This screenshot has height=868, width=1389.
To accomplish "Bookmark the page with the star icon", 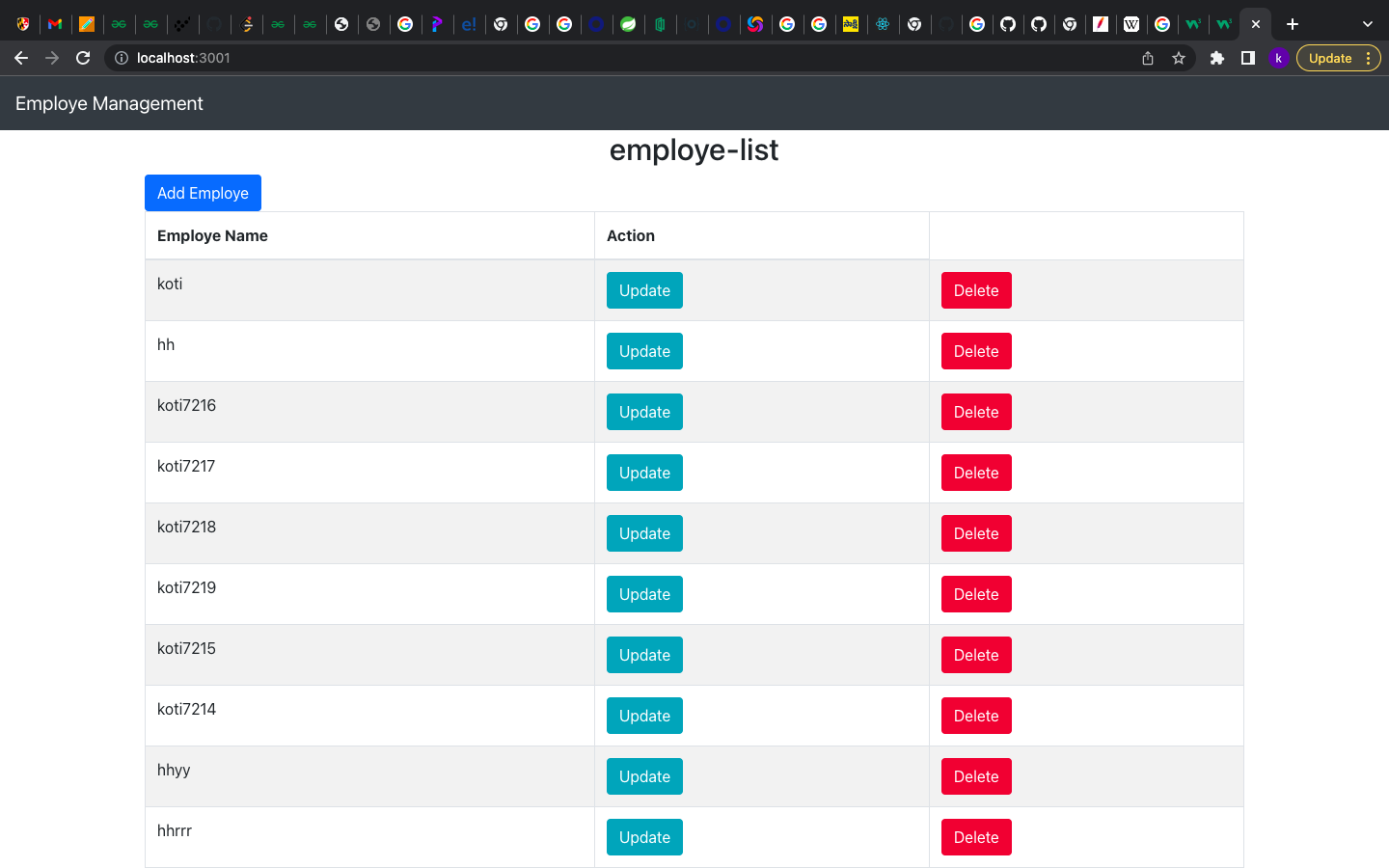I will click(1179, 58).
